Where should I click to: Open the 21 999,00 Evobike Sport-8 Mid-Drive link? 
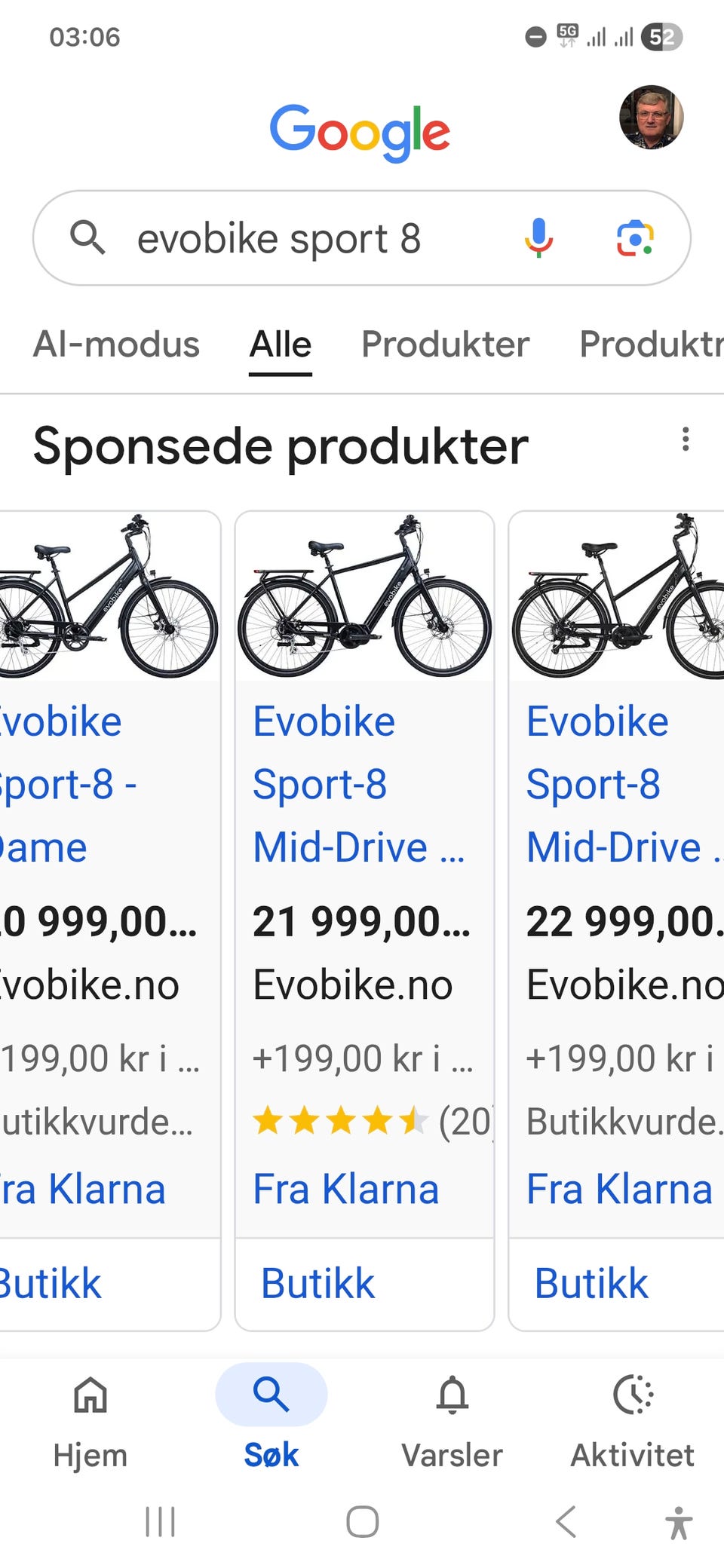click(359, 784)
